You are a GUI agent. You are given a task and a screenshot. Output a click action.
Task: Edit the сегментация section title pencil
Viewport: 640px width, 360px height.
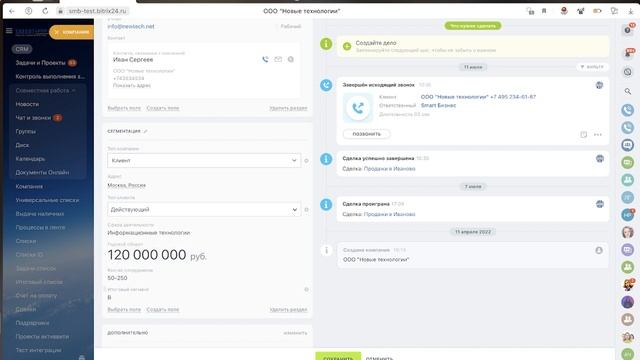coord(145,131)
